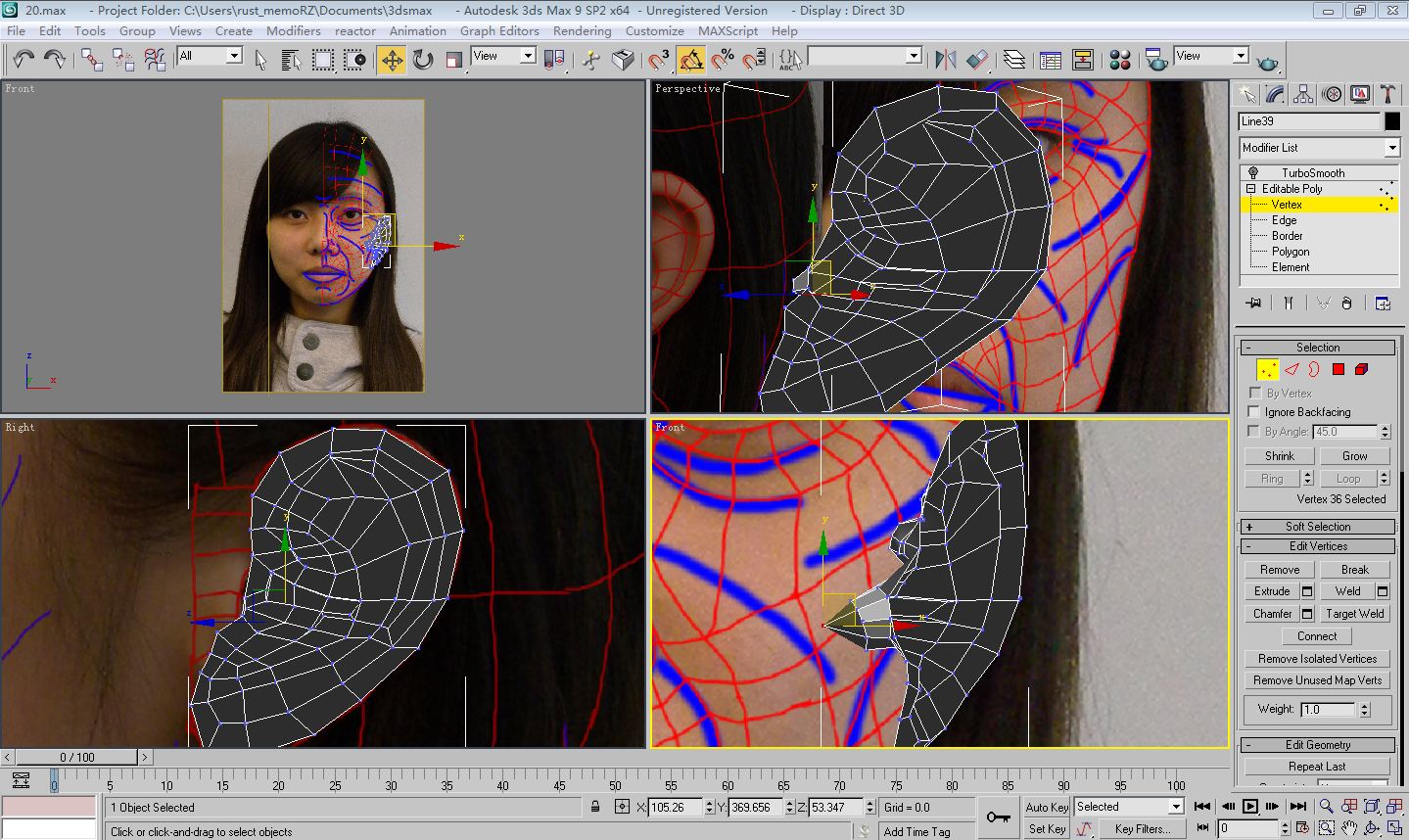
Task: Click the Mirror tool icon
Action: pyautogui.click(x=945, y=60)
